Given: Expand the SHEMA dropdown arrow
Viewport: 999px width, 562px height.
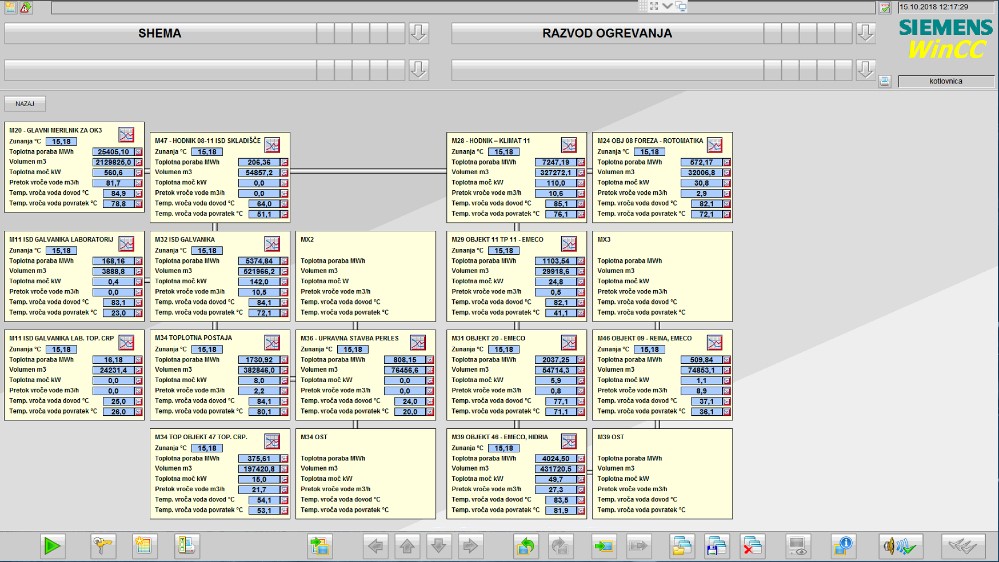Looking at the screenshot, I should point(418,33).
